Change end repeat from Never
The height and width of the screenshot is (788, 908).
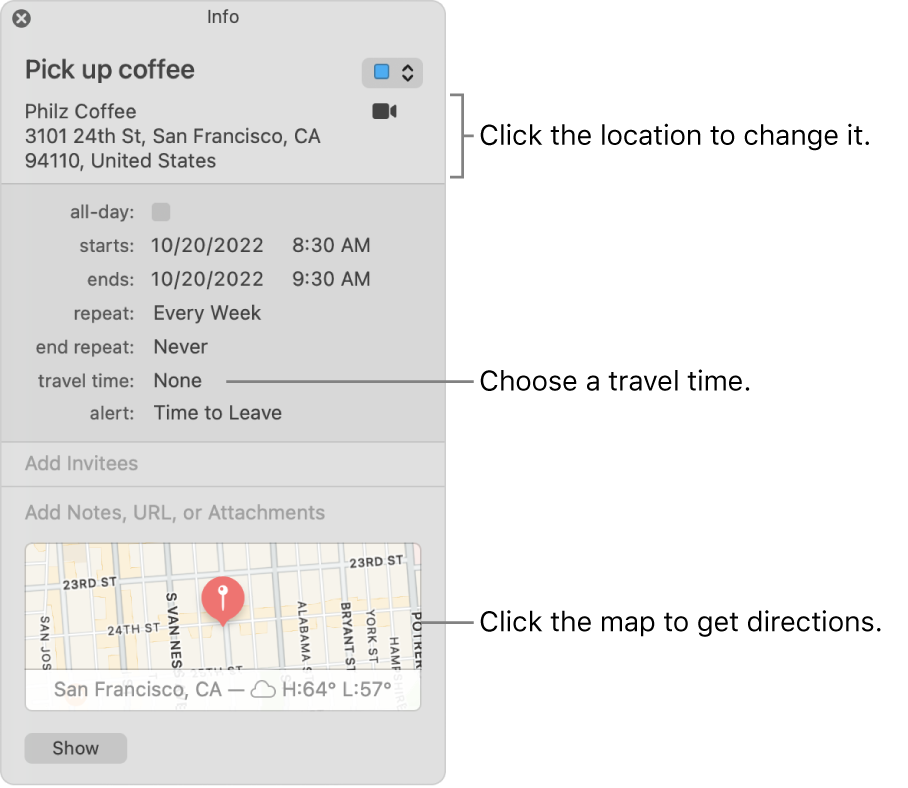pos(180,347)
